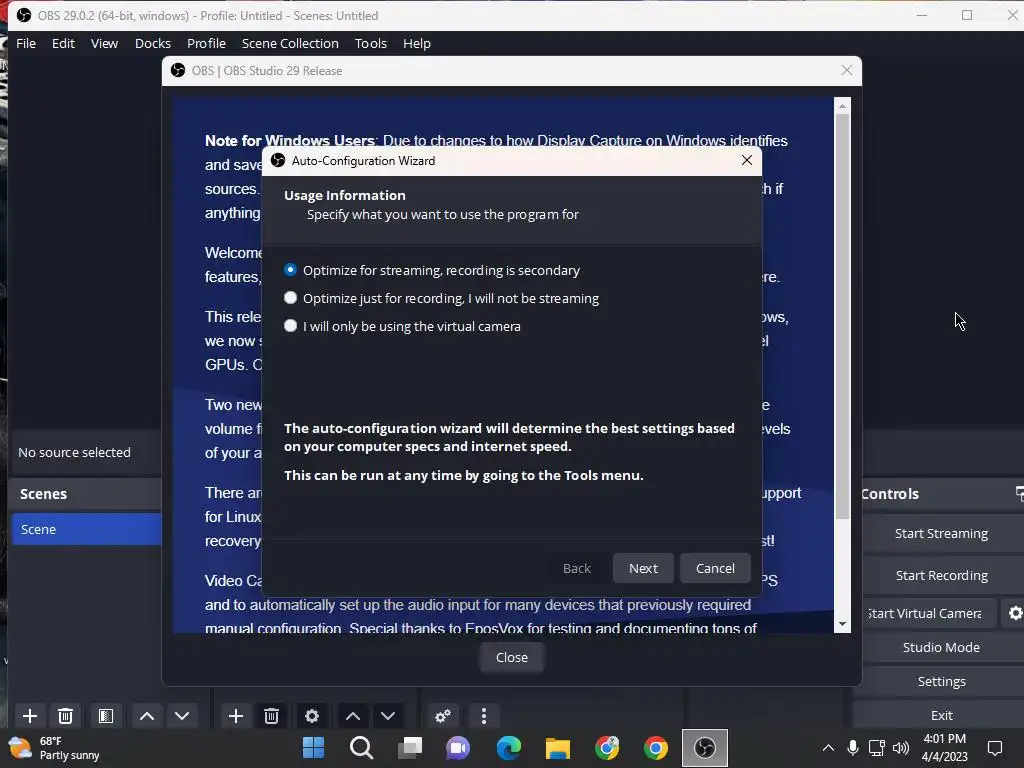Open Windows Start menu
The width and height of the screenshot is (1024, 768).
coord(313,748)
